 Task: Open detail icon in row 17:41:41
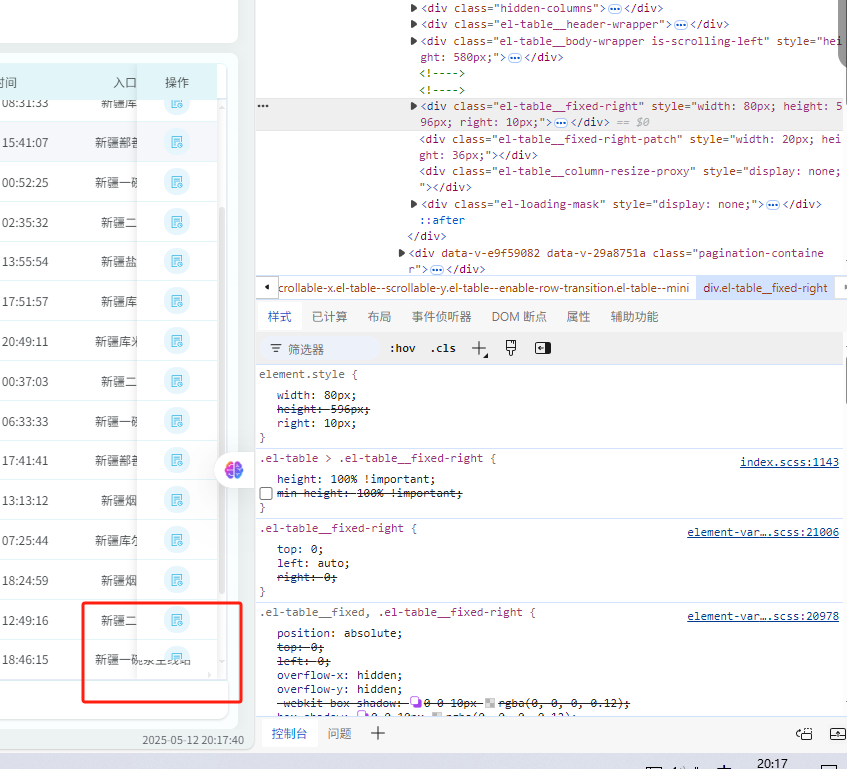pos(177,461)
